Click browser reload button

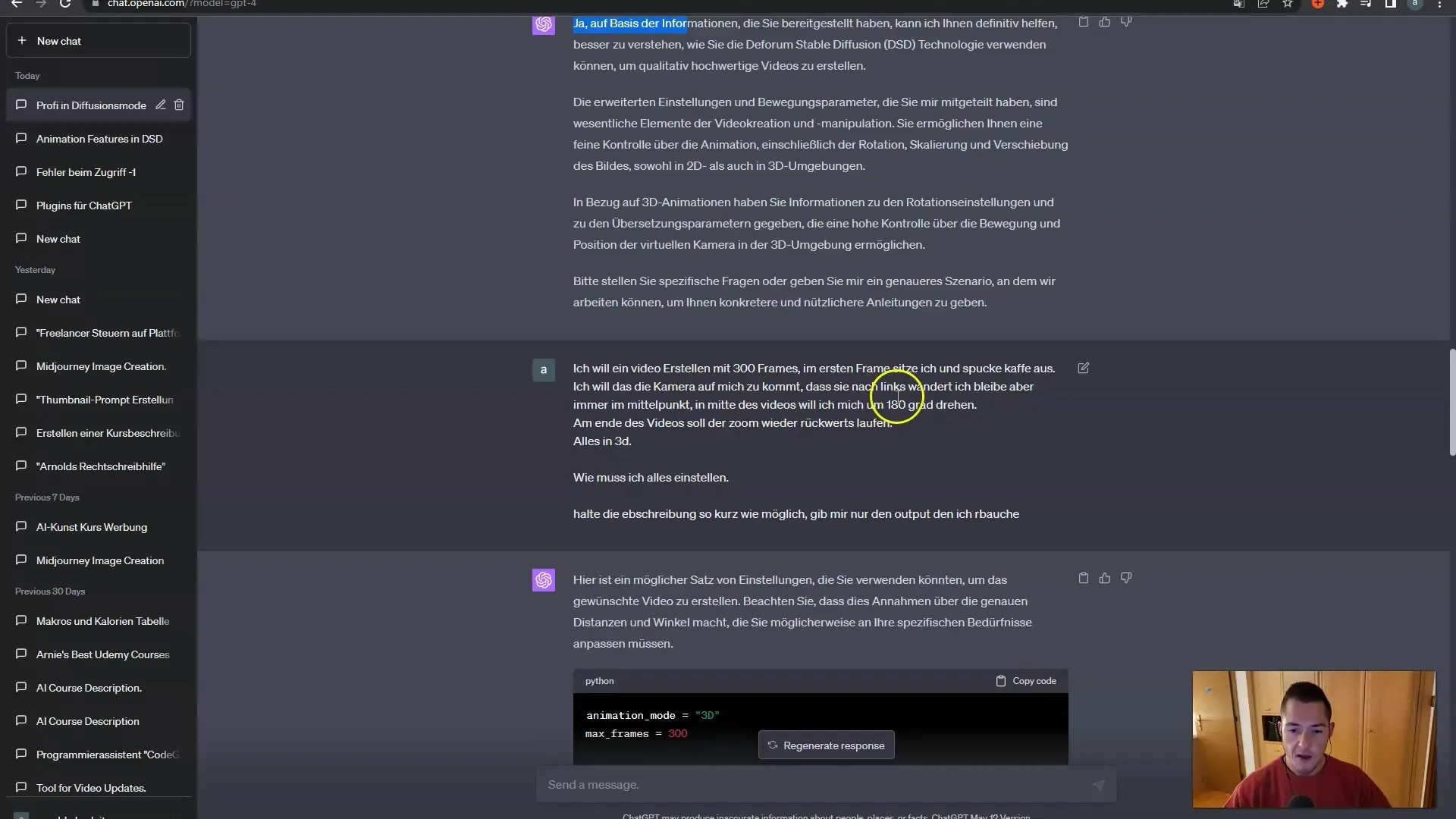pyautogui.click(x=65, y=4)
